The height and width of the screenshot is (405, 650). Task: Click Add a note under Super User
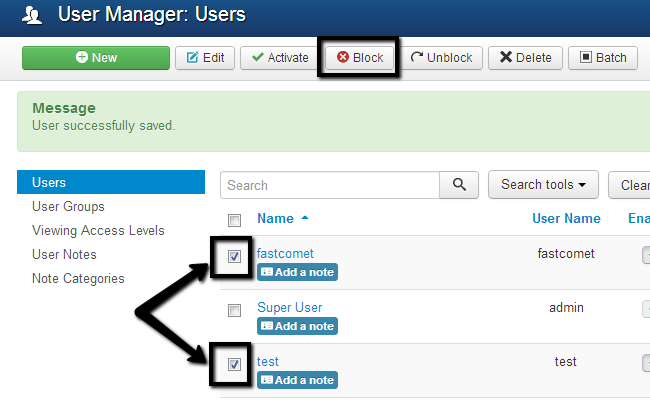click(297, 326)
